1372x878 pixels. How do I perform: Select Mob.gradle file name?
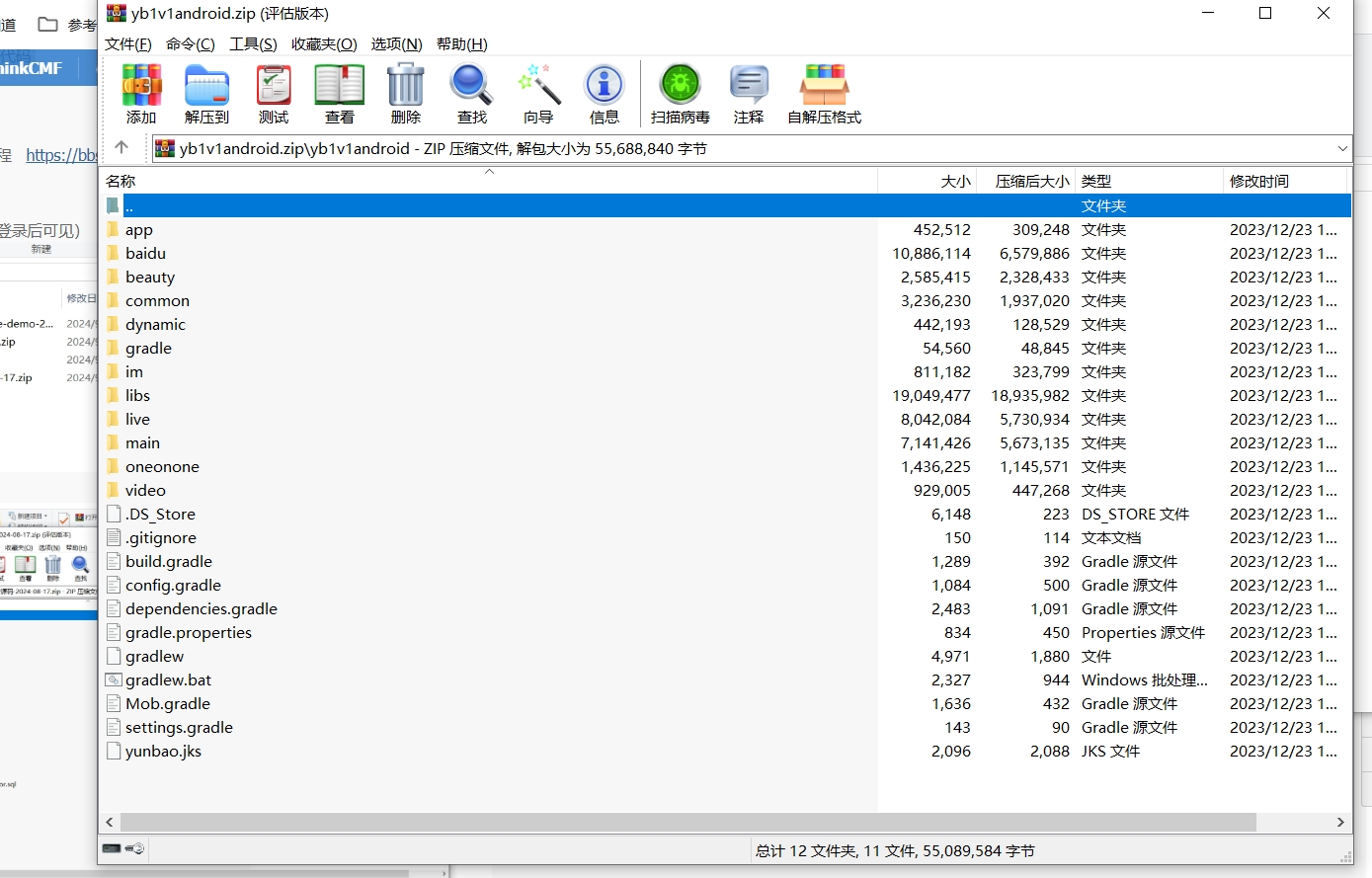point(168,703)
